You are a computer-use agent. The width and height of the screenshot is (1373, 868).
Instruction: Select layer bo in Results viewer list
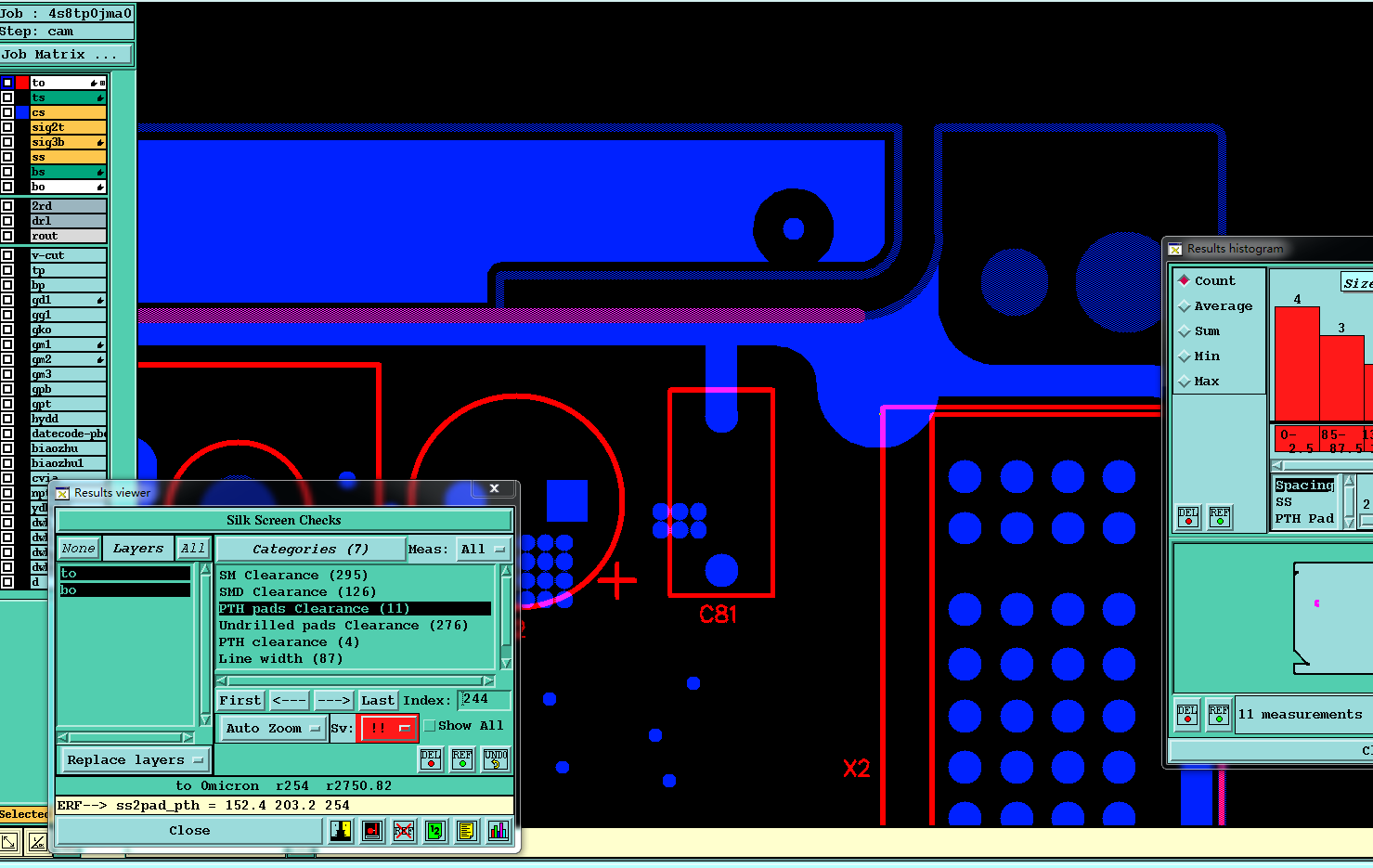pos(125,589)
